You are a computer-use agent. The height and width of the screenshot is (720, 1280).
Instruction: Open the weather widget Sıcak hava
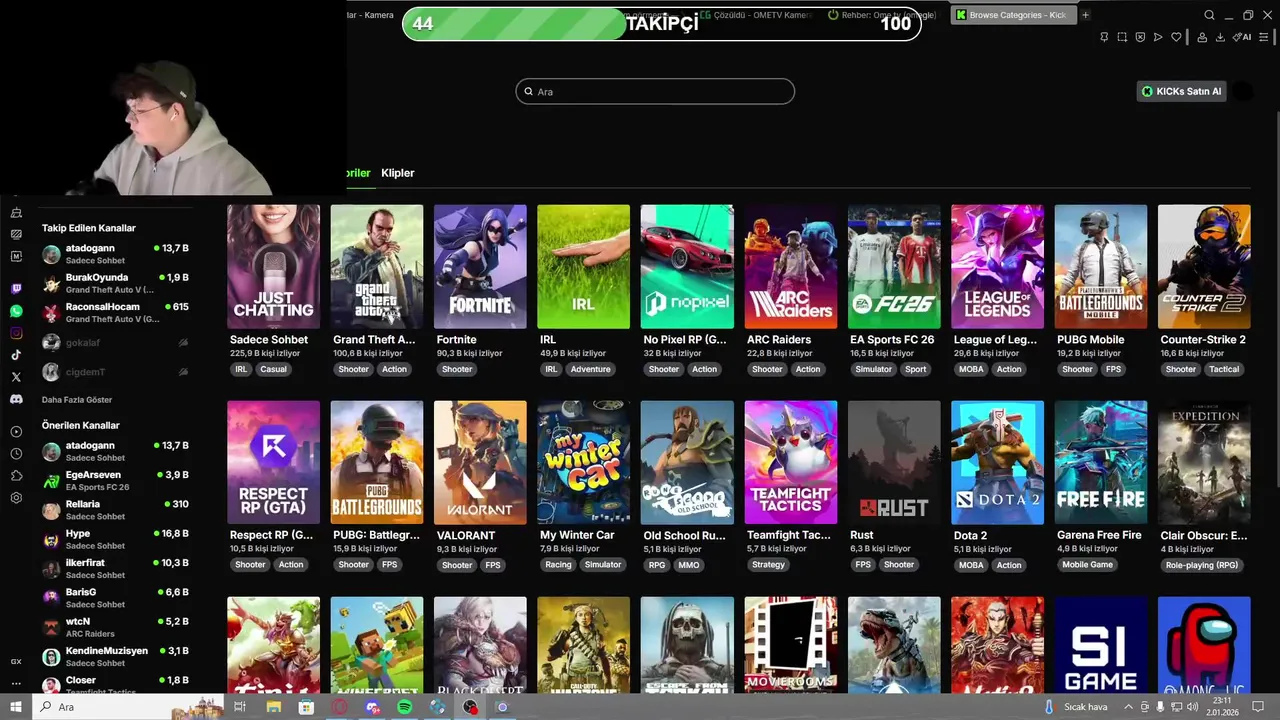pos(1078,707)
